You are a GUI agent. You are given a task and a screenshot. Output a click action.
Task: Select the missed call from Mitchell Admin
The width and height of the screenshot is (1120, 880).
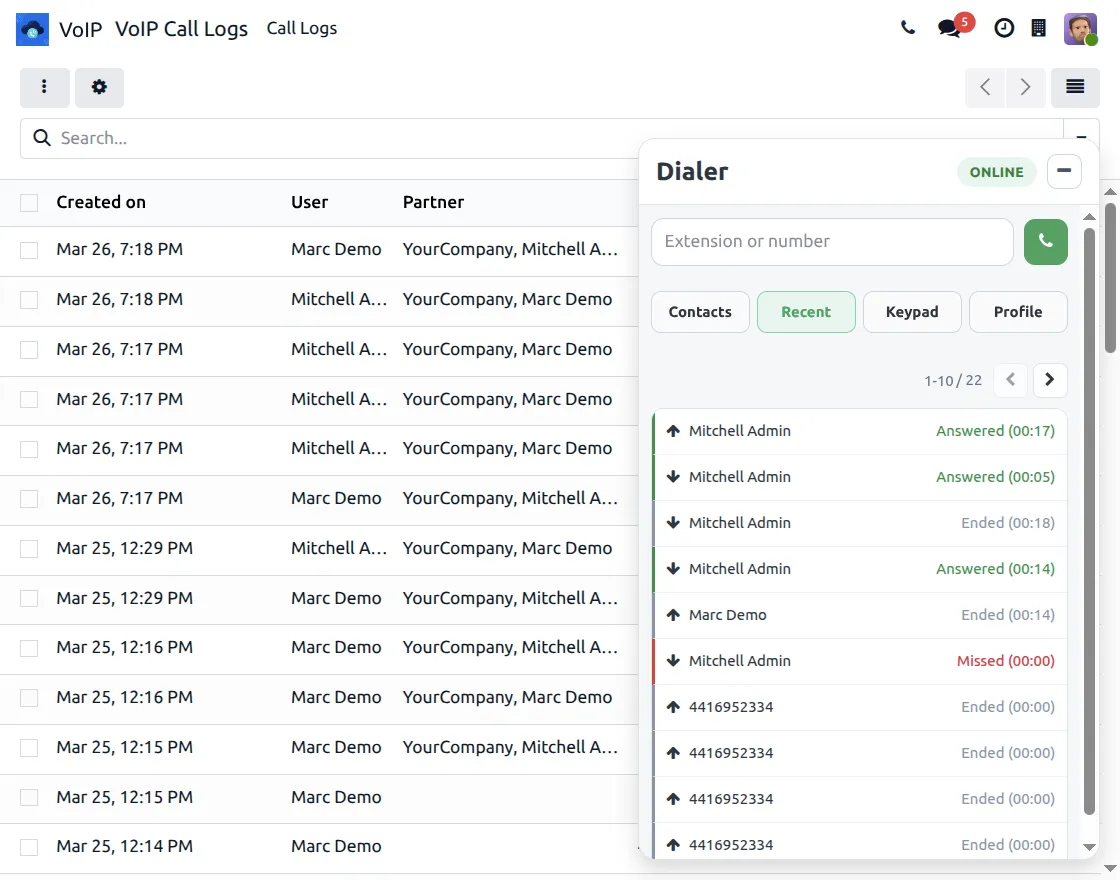[860, 661]
